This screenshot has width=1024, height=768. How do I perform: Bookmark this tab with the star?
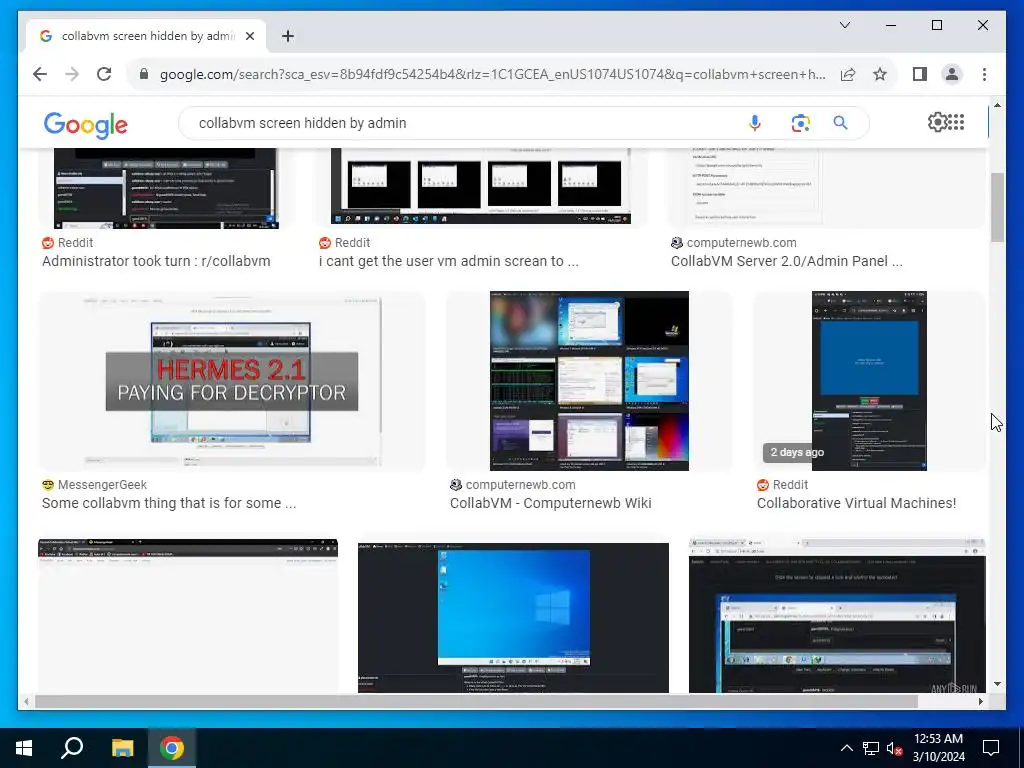(x=880, y=74)
